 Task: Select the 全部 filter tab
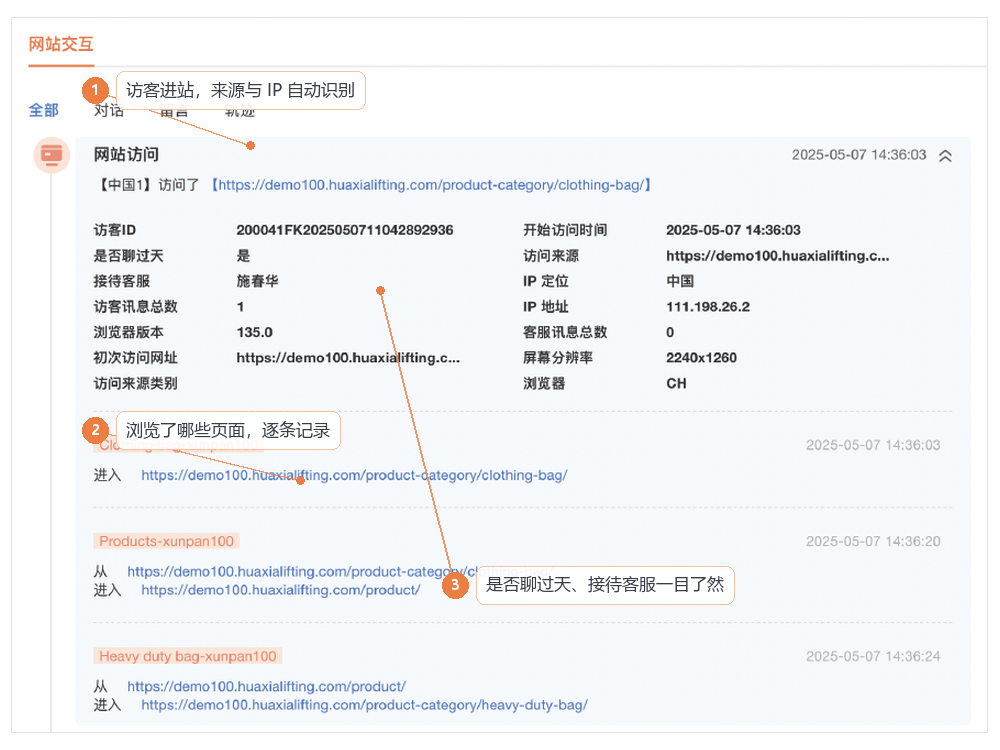coord(43,110)
